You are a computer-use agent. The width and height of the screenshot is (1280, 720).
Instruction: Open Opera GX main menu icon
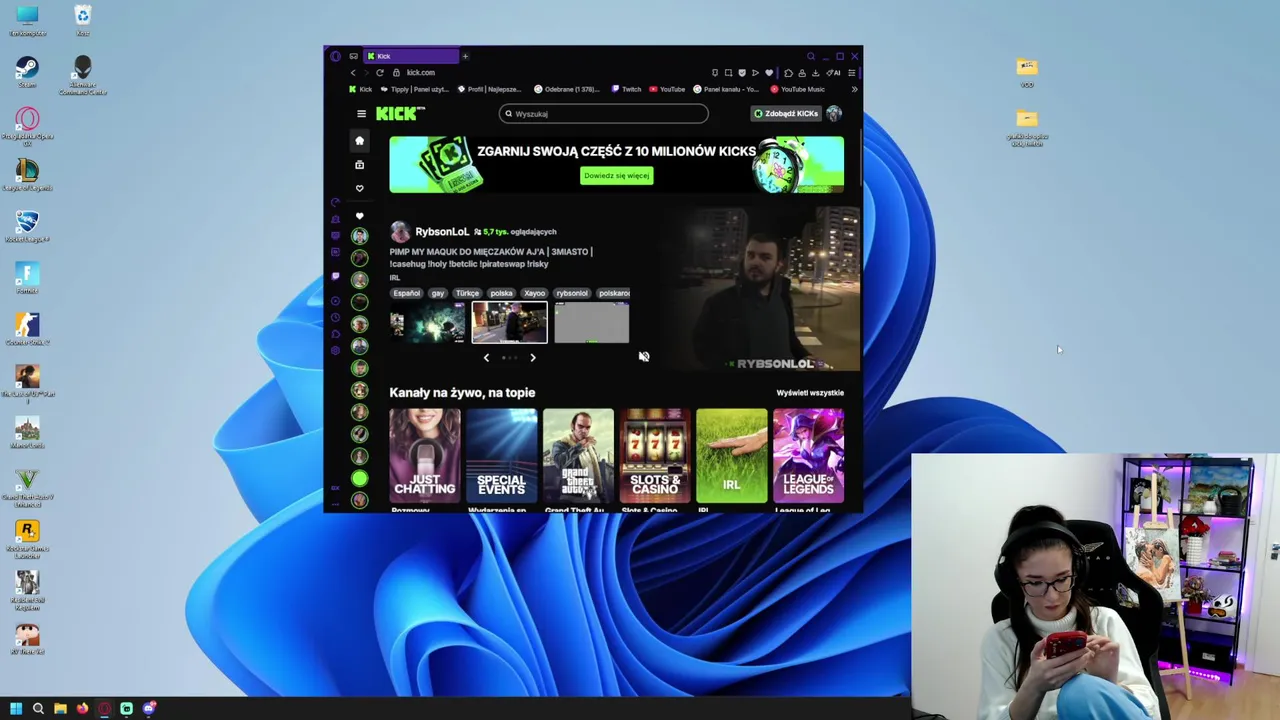pos(336,56)
